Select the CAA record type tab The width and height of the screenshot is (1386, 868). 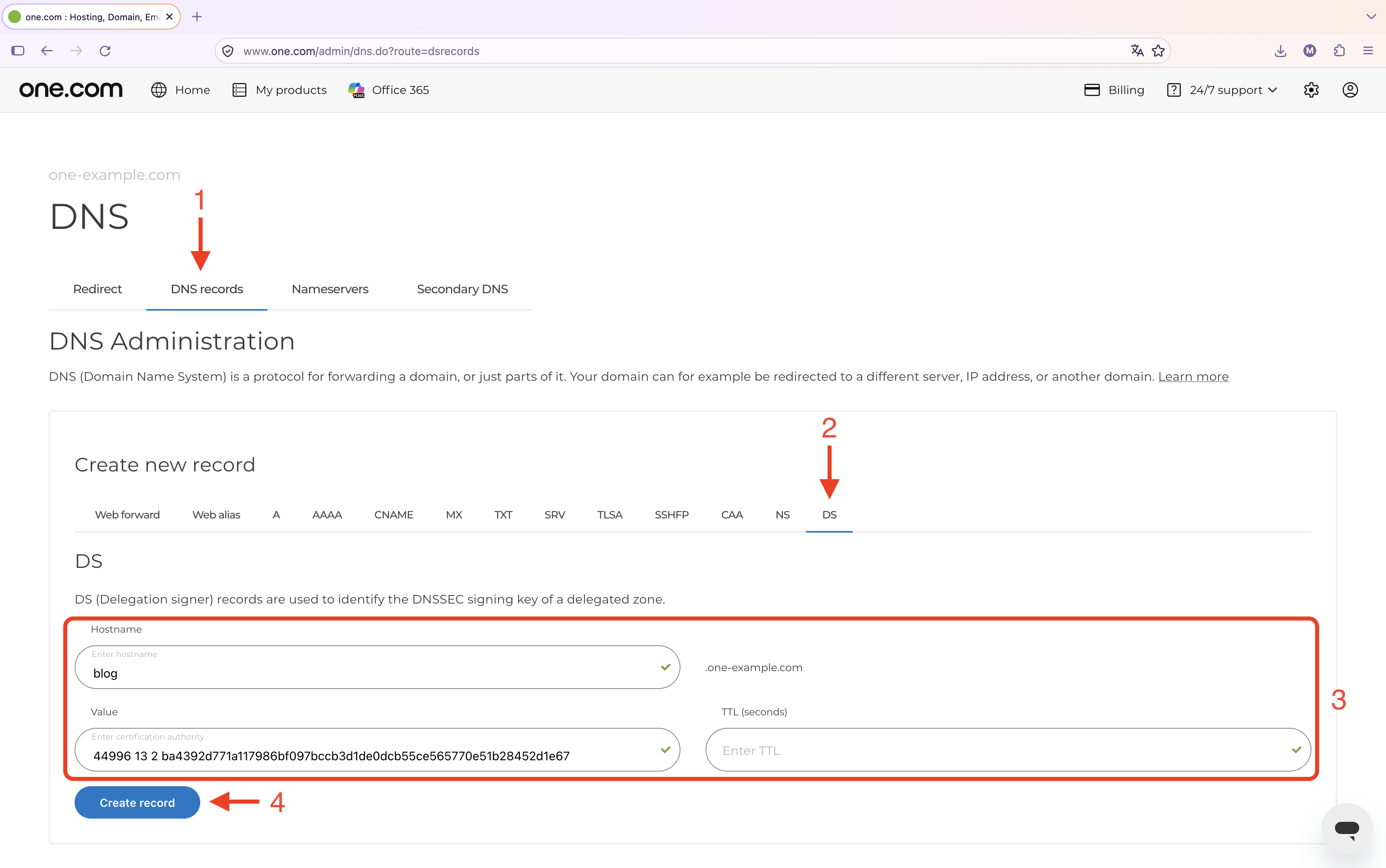[x=732, y=515]
